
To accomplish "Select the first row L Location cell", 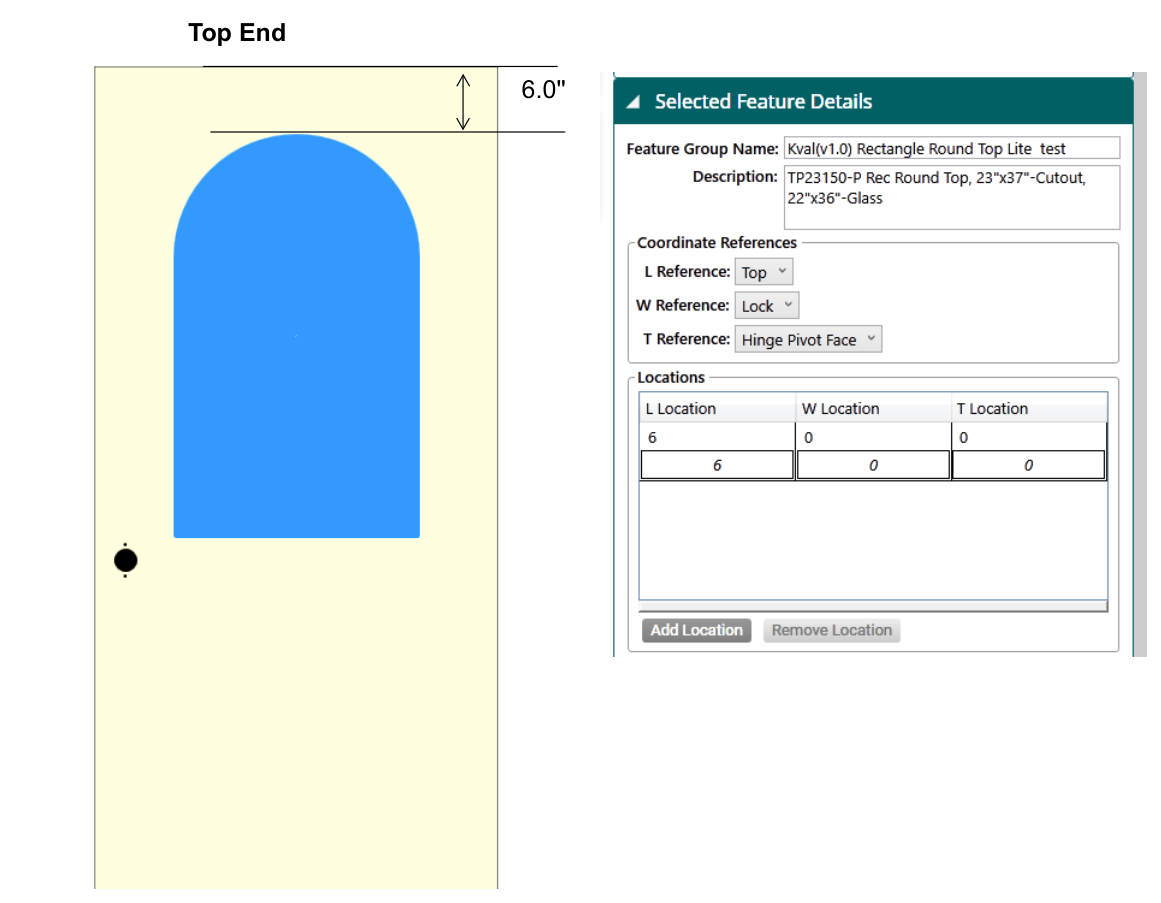I will tap(717, 437).
